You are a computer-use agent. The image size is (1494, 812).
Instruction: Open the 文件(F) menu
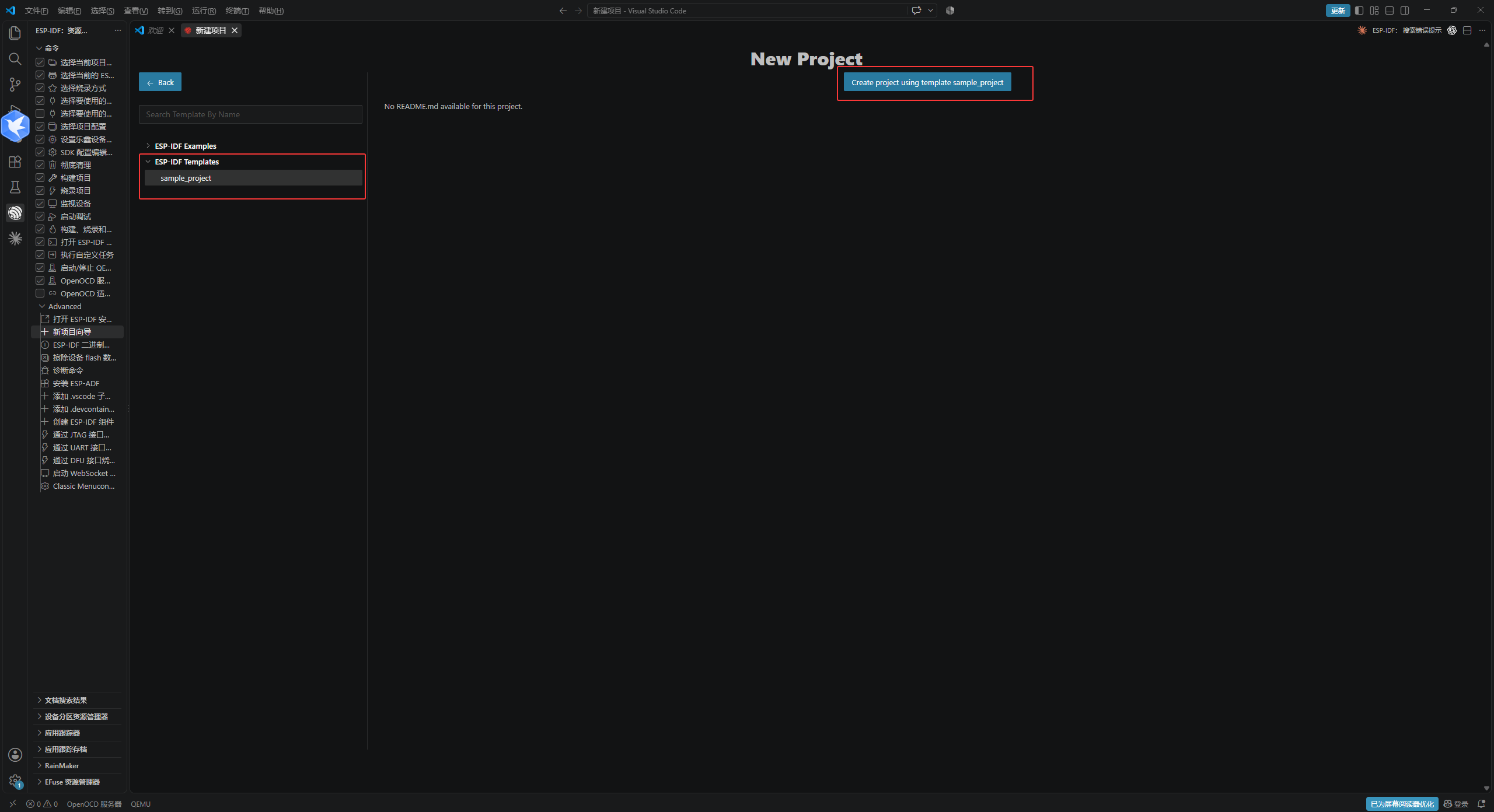click(x=36, y=10)
